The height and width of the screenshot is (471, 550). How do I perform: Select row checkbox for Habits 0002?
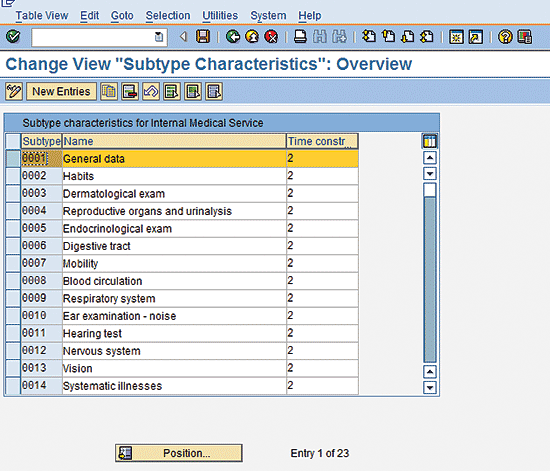(13, 176)
